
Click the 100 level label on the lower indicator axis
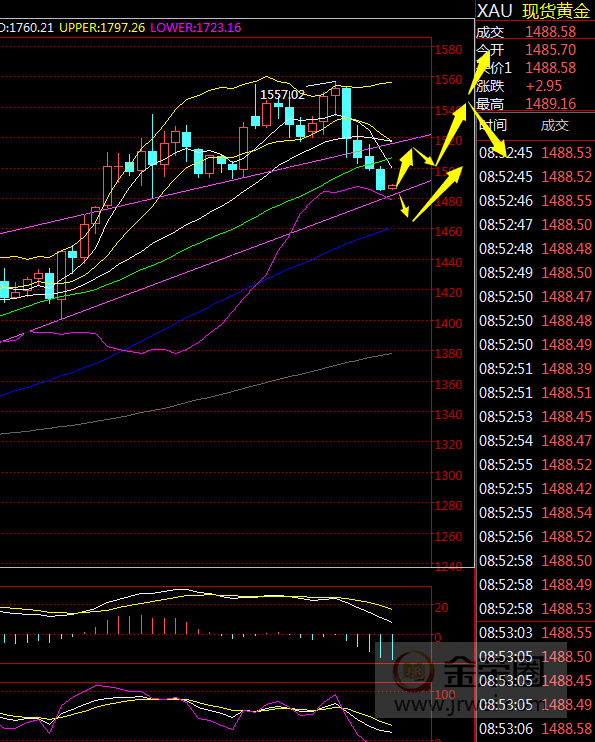[x=444, y=695]
